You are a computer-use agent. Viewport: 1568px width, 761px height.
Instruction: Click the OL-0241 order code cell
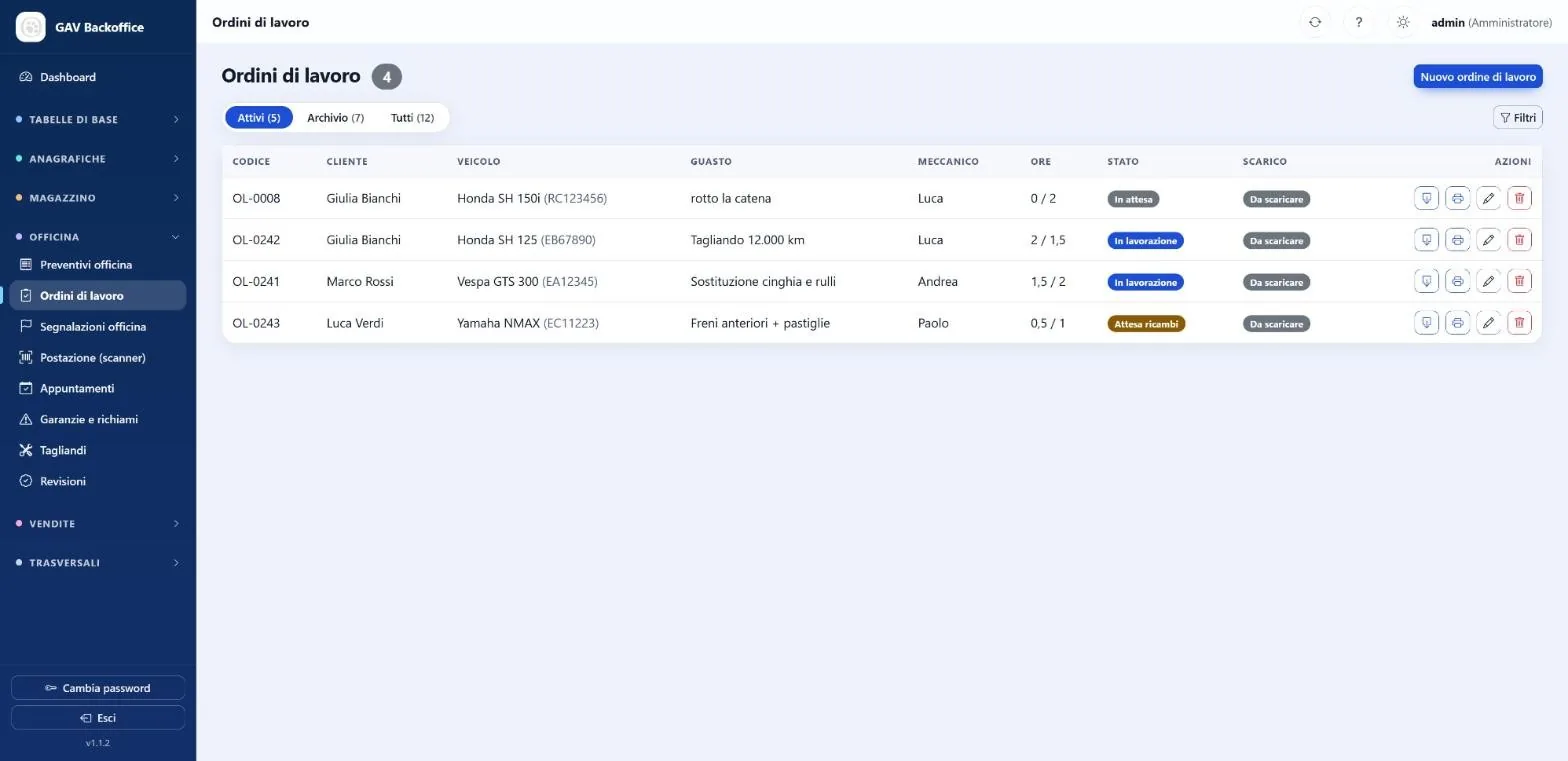[256, 282]
